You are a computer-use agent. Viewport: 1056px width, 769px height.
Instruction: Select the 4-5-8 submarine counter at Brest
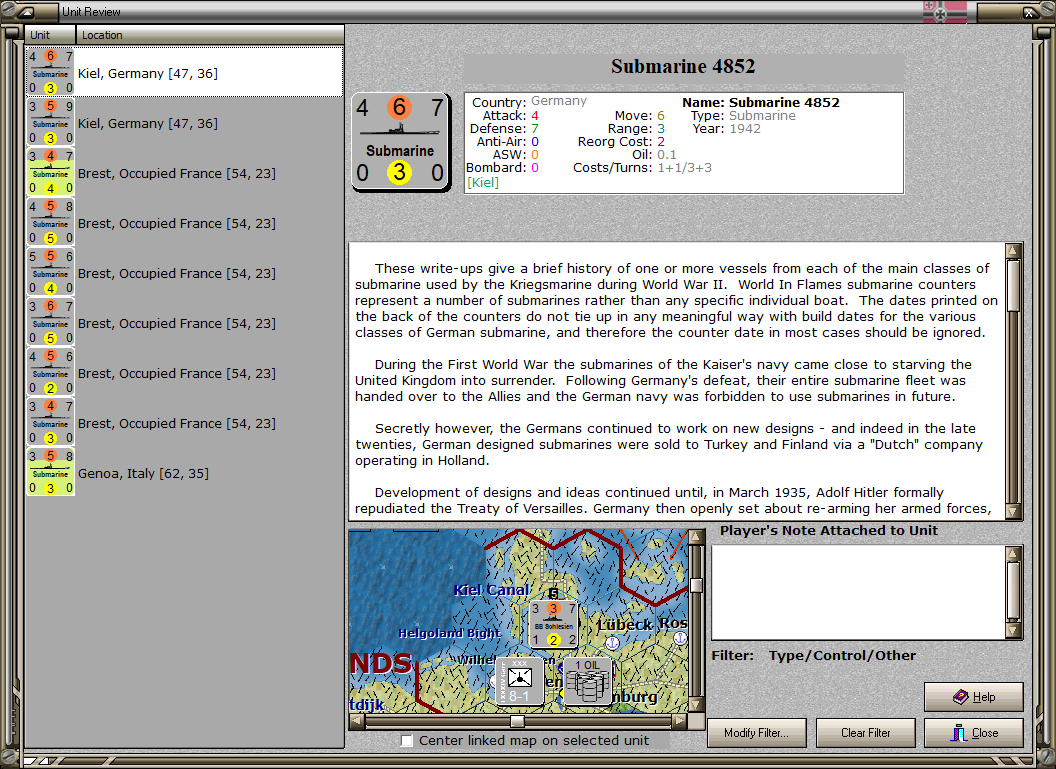pyautogui.click(x=51, y=223)
